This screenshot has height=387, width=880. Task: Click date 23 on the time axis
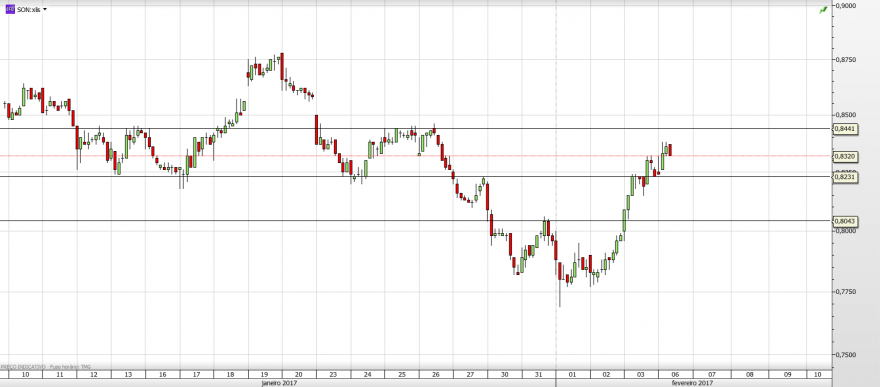pyautogui.click(x=333, y=374)
